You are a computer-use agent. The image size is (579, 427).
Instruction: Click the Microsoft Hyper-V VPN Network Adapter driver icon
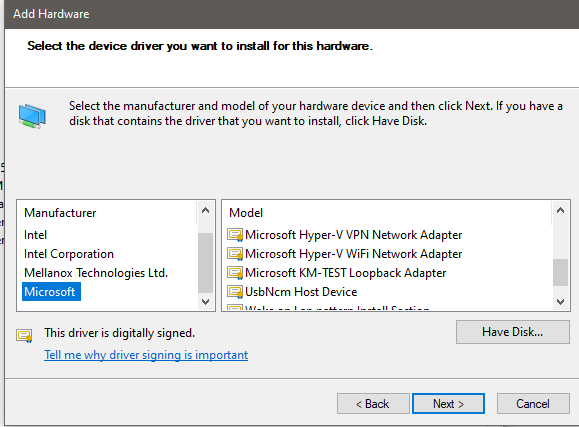tap(235, 235)
